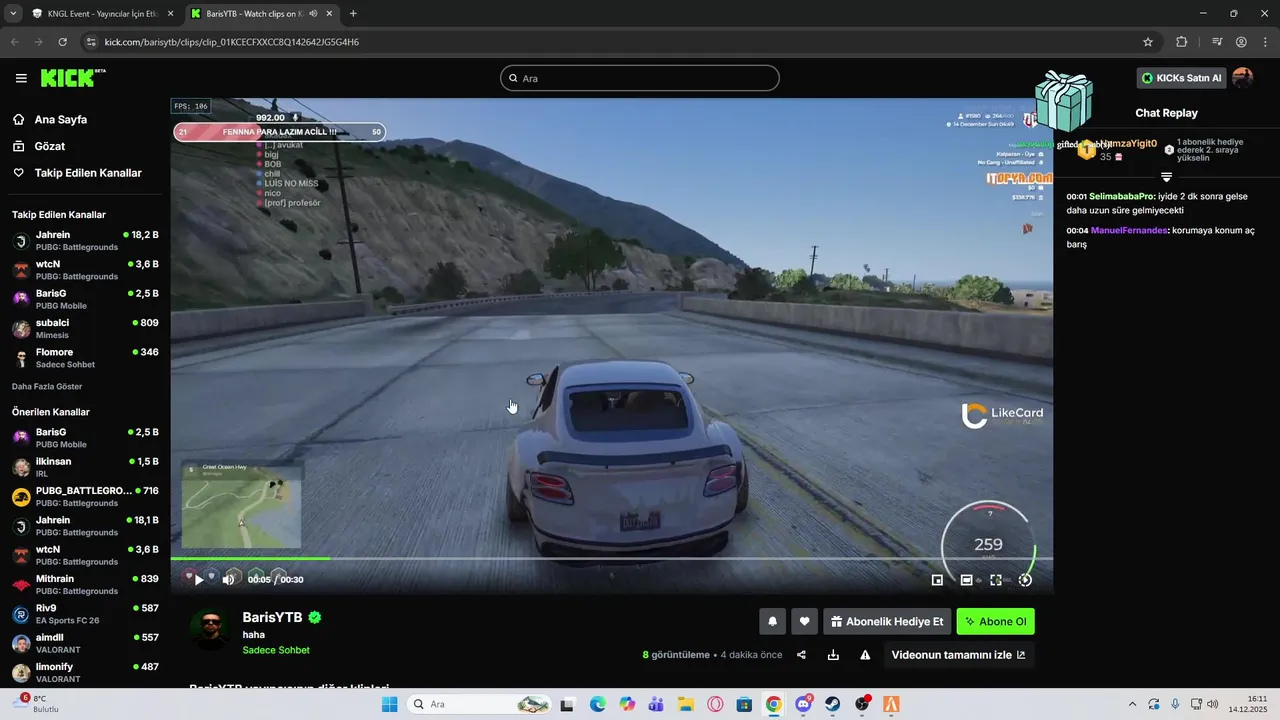This screenshot has height=720, width=1280.
Task: Open limonify channel in sidebar
Action: [x=85, y=672]
